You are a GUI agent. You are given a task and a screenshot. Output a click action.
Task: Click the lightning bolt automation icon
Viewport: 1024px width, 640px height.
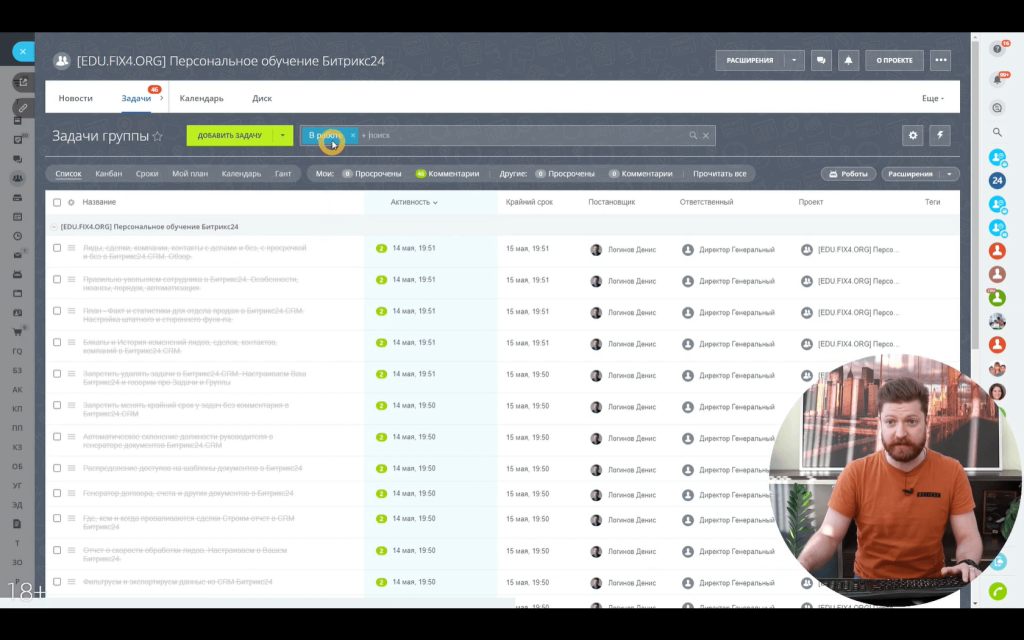(940, 135)
